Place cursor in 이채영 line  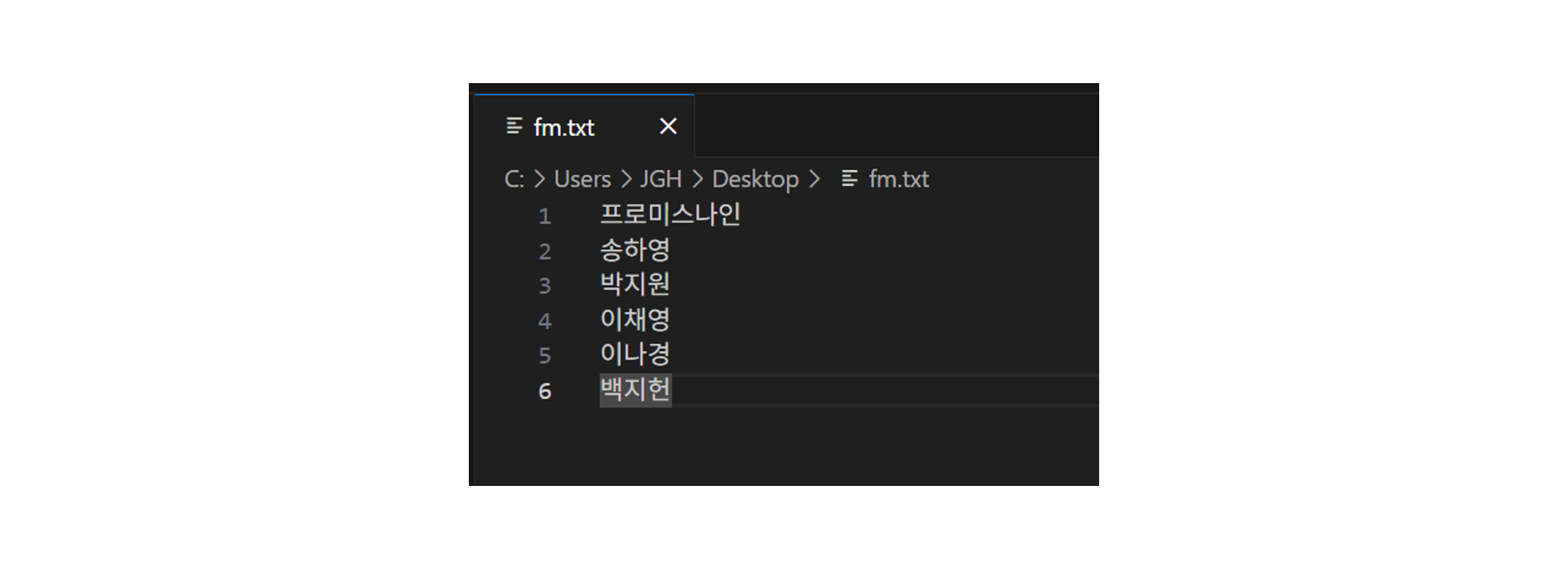[635, 320]
